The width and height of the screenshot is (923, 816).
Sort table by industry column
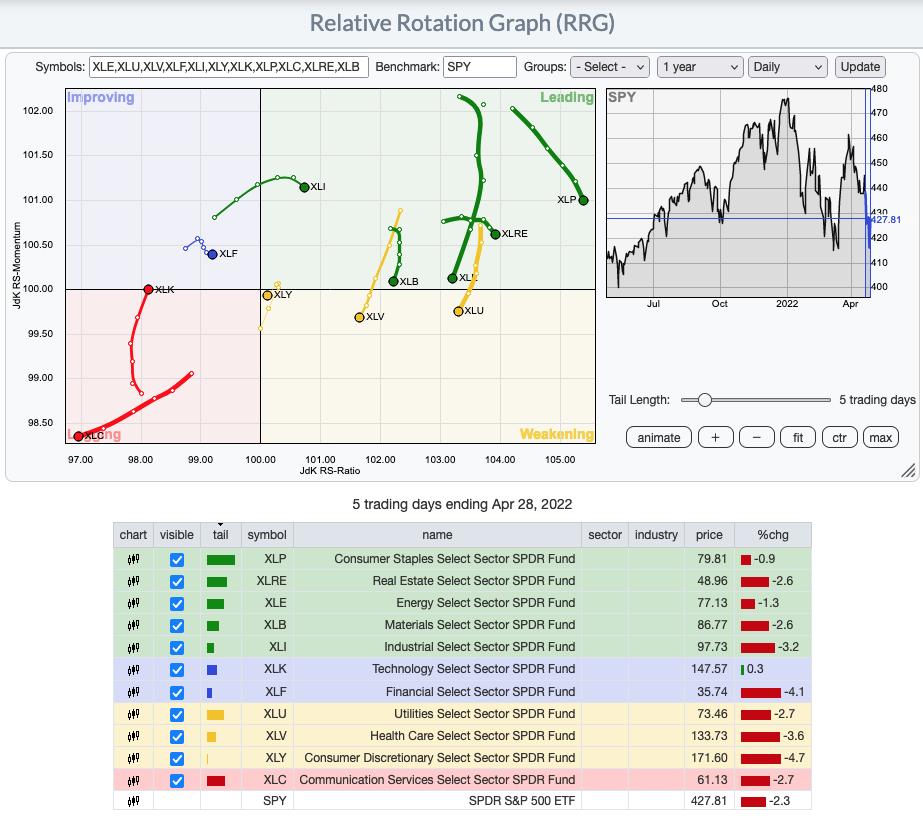click(656, 535)
